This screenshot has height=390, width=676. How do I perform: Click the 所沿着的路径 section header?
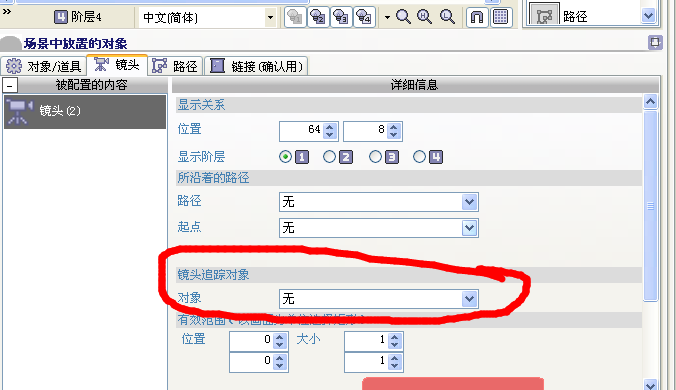click(x=409, y=178)
